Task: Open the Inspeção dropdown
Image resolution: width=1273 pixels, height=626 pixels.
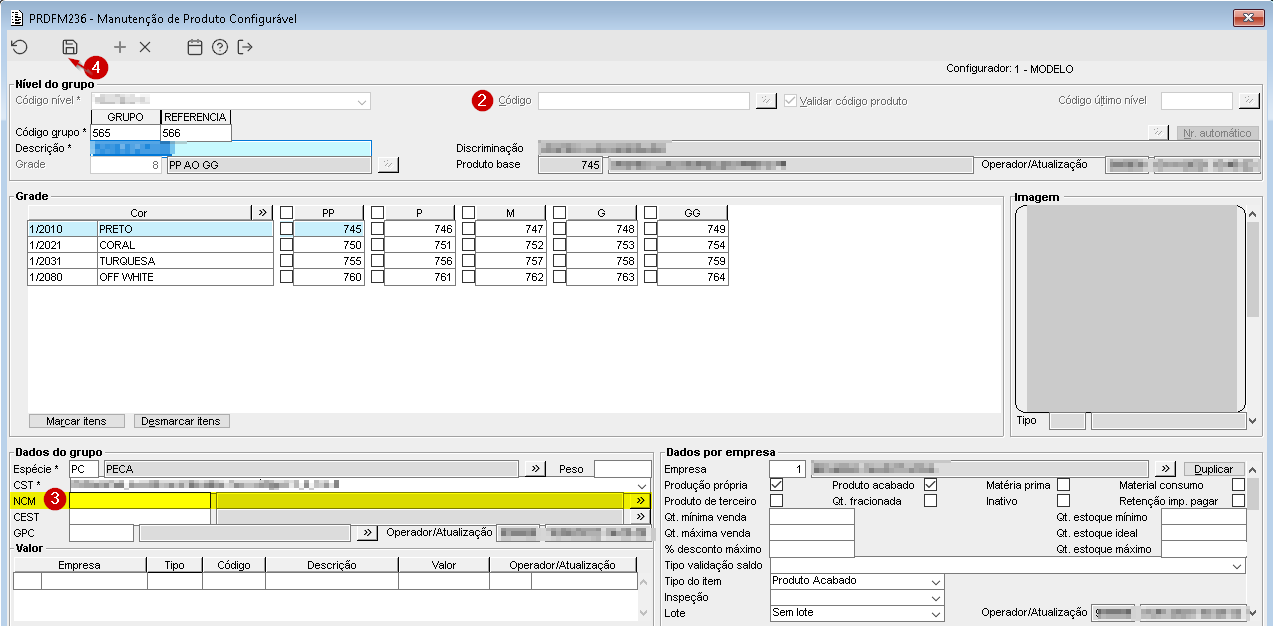Action: point(936,597)
